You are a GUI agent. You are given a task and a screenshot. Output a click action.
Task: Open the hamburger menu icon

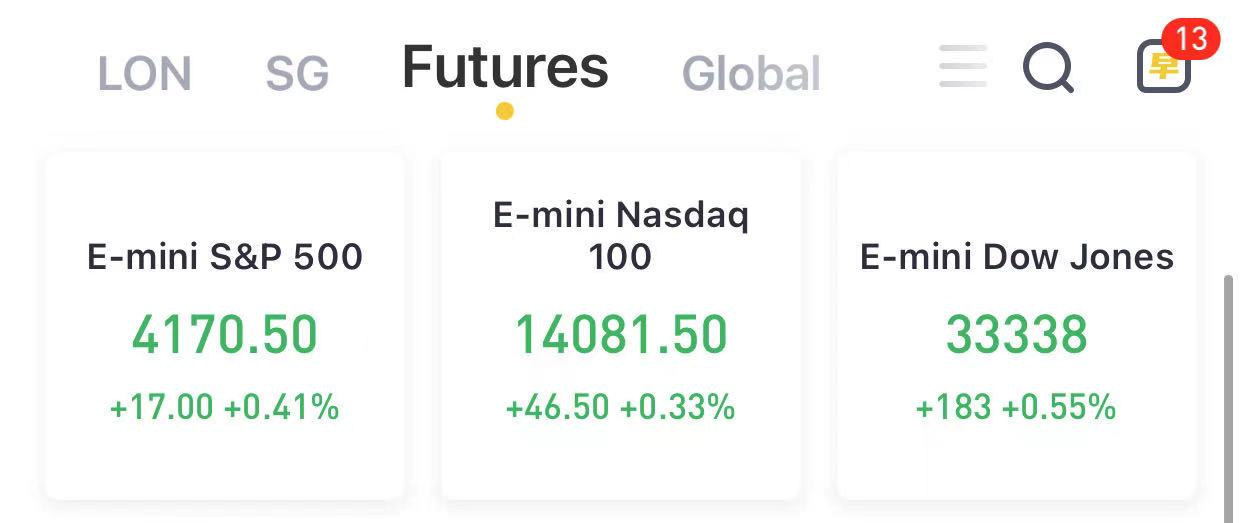[x=963, y=66]
